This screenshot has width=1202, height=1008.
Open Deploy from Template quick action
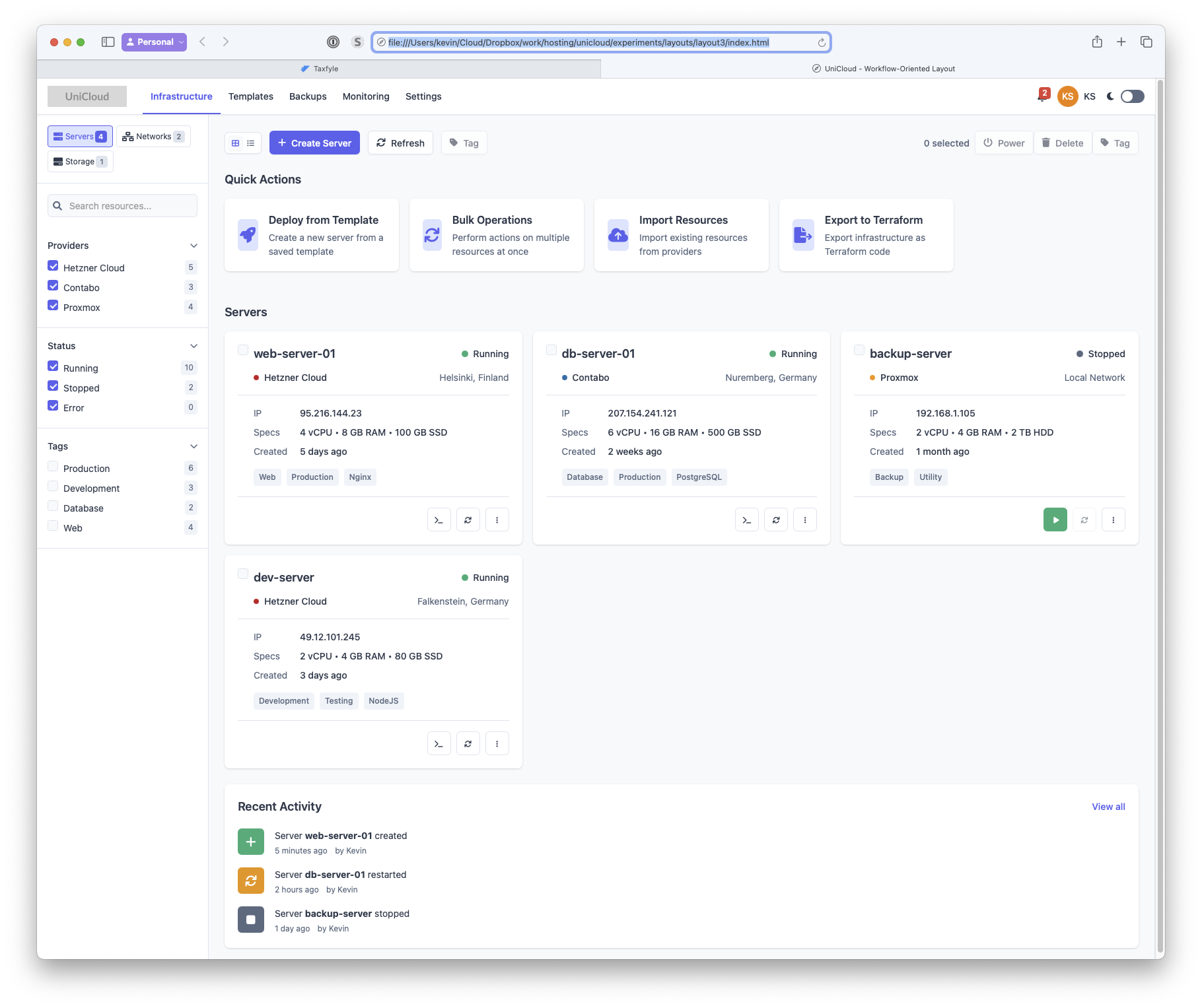click(x=312, y=235)
